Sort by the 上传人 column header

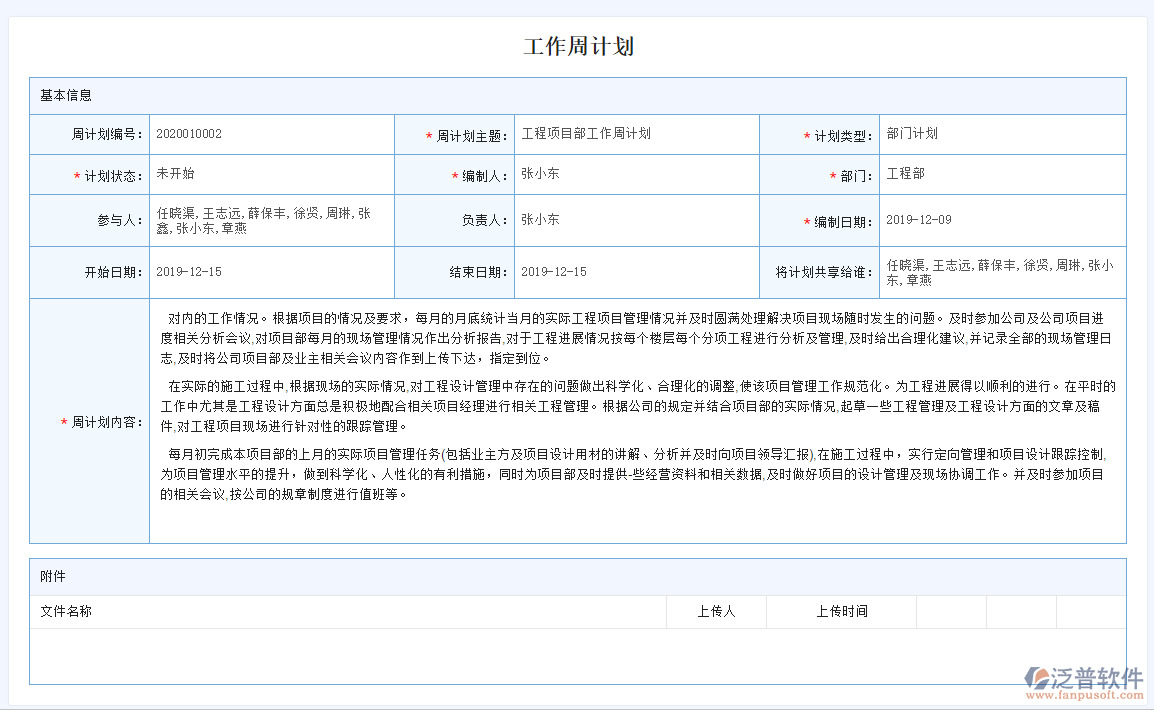(x=716, y=611)
